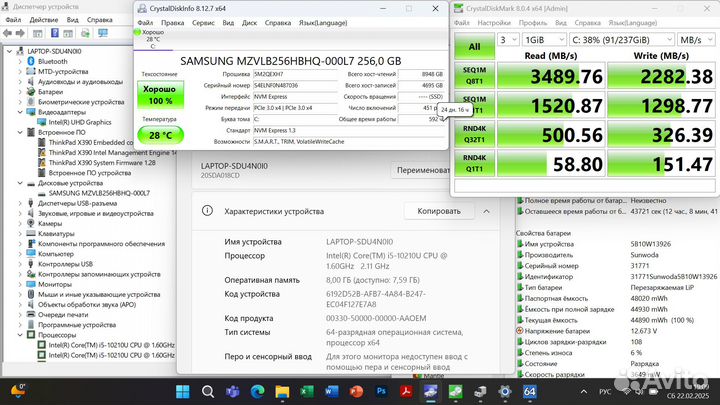The height and width of the screenshot is (405, 720).
Task: Open PowerPoint from taskbar
Action: 356,392
